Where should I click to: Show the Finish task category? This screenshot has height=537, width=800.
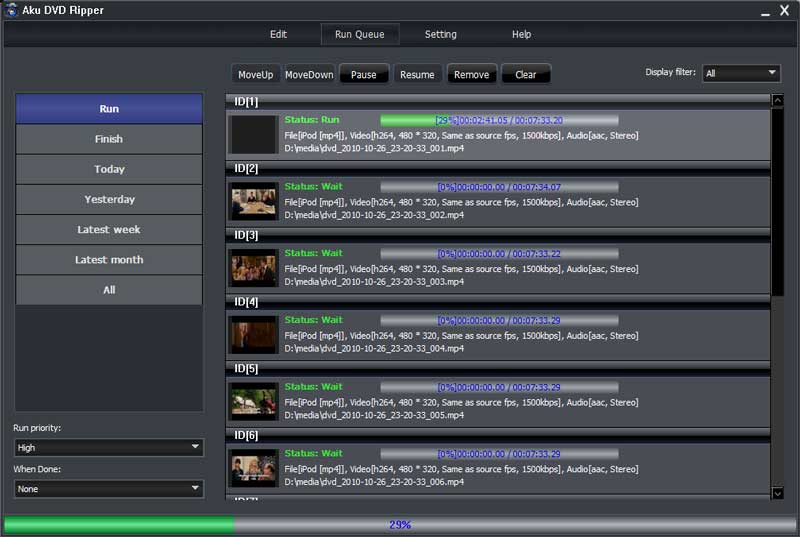pyautogui.click(x=109, y=139)
